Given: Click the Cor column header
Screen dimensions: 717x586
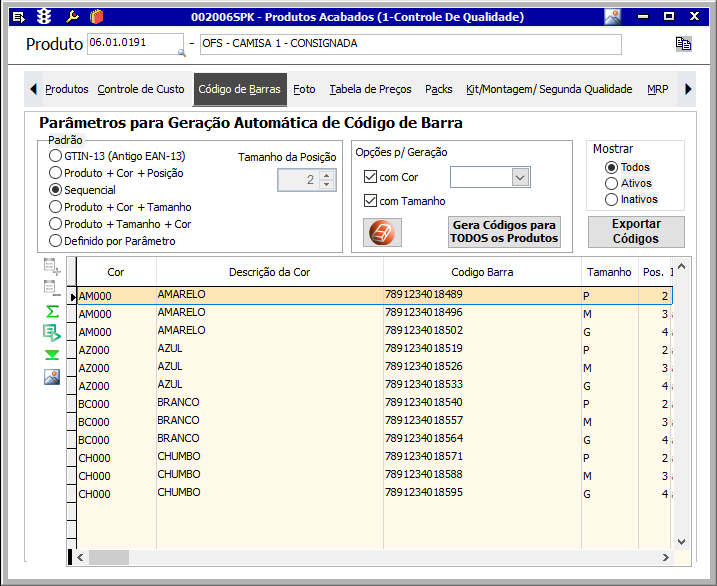Looking at the screenshot, I should 116,272.
